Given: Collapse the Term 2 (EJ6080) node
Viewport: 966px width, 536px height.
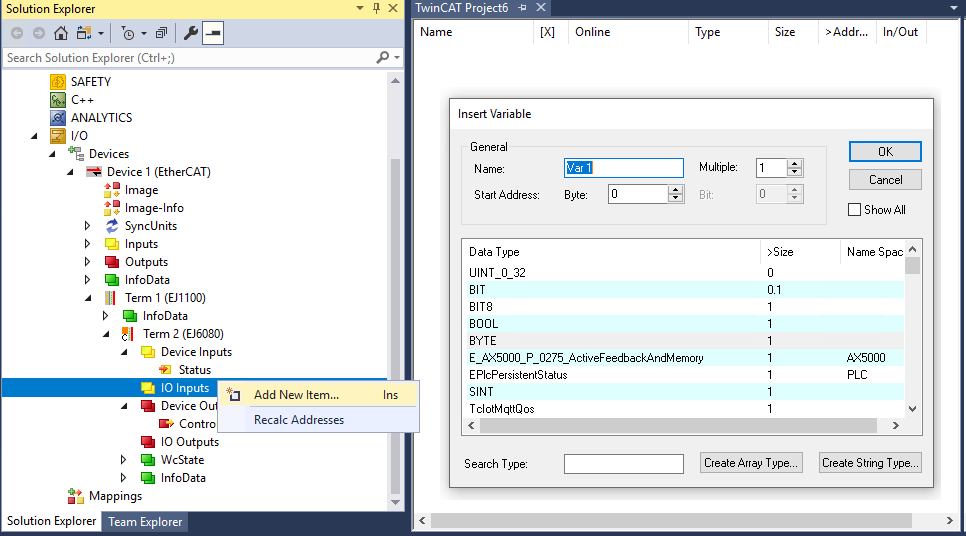Looking at the screenshot, I should (107, 334).
